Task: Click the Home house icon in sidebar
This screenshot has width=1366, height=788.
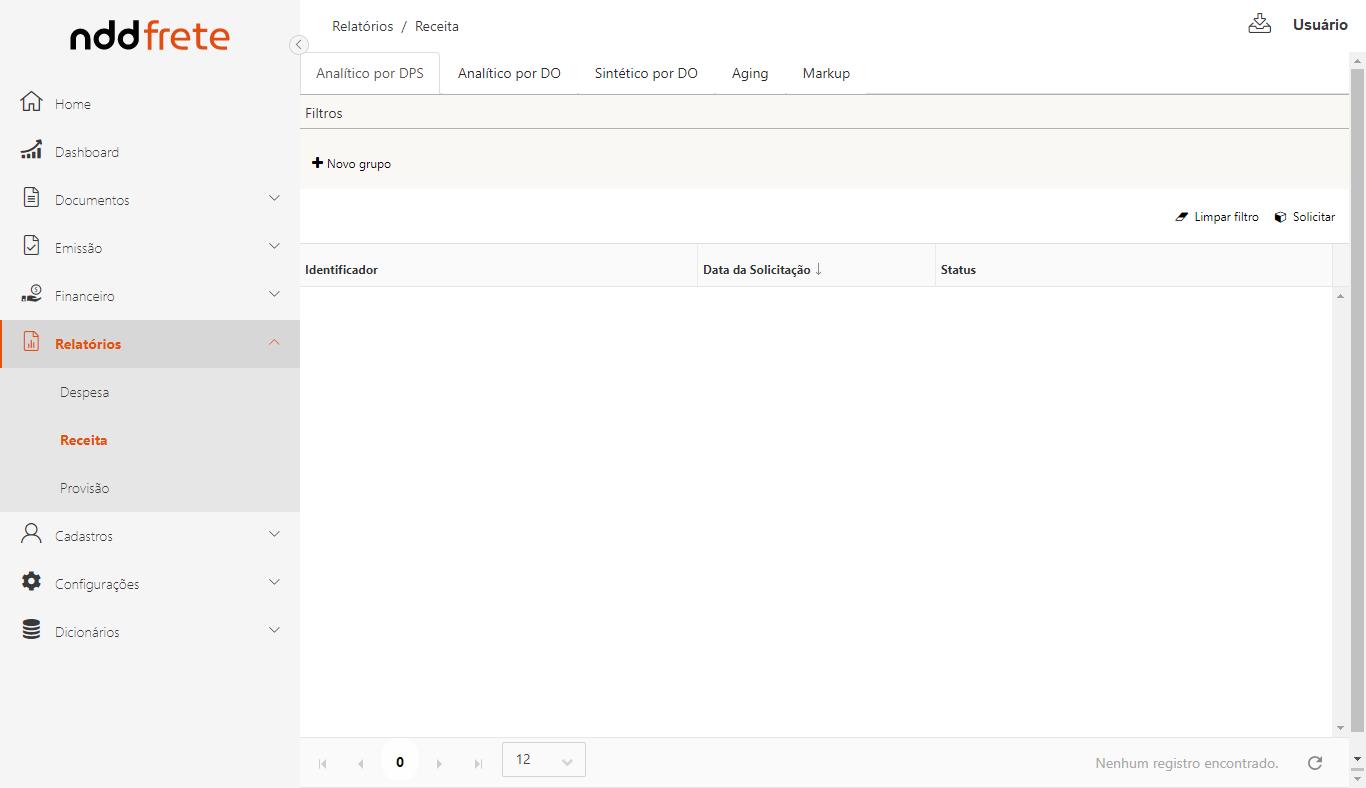Action: tap(32, 103)
